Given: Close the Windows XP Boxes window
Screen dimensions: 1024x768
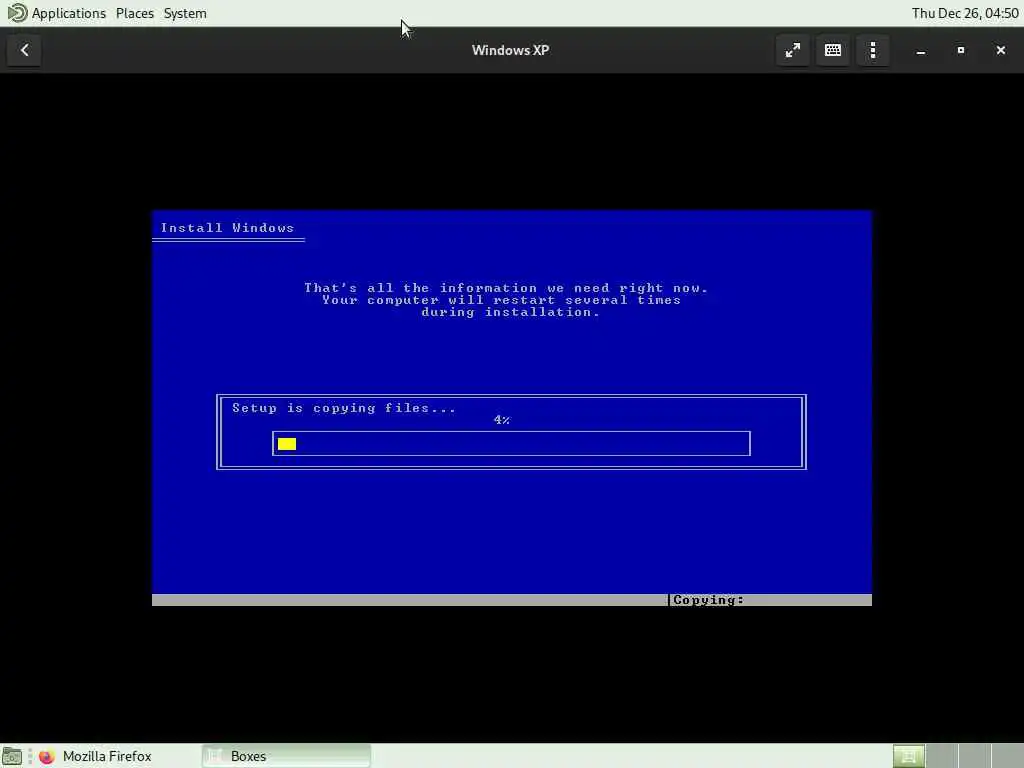Looking at the screenshot, I should coord(1000,50).
